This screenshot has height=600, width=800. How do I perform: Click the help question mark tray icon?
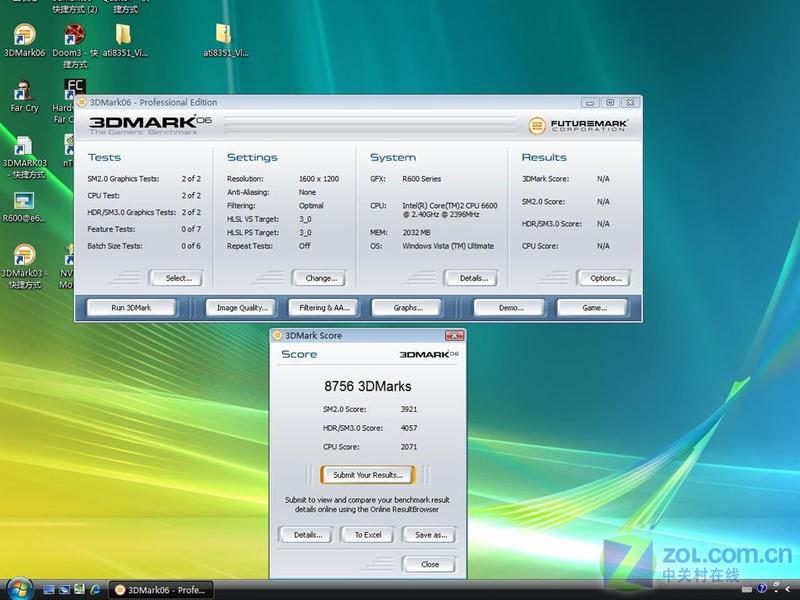[762, 588]
